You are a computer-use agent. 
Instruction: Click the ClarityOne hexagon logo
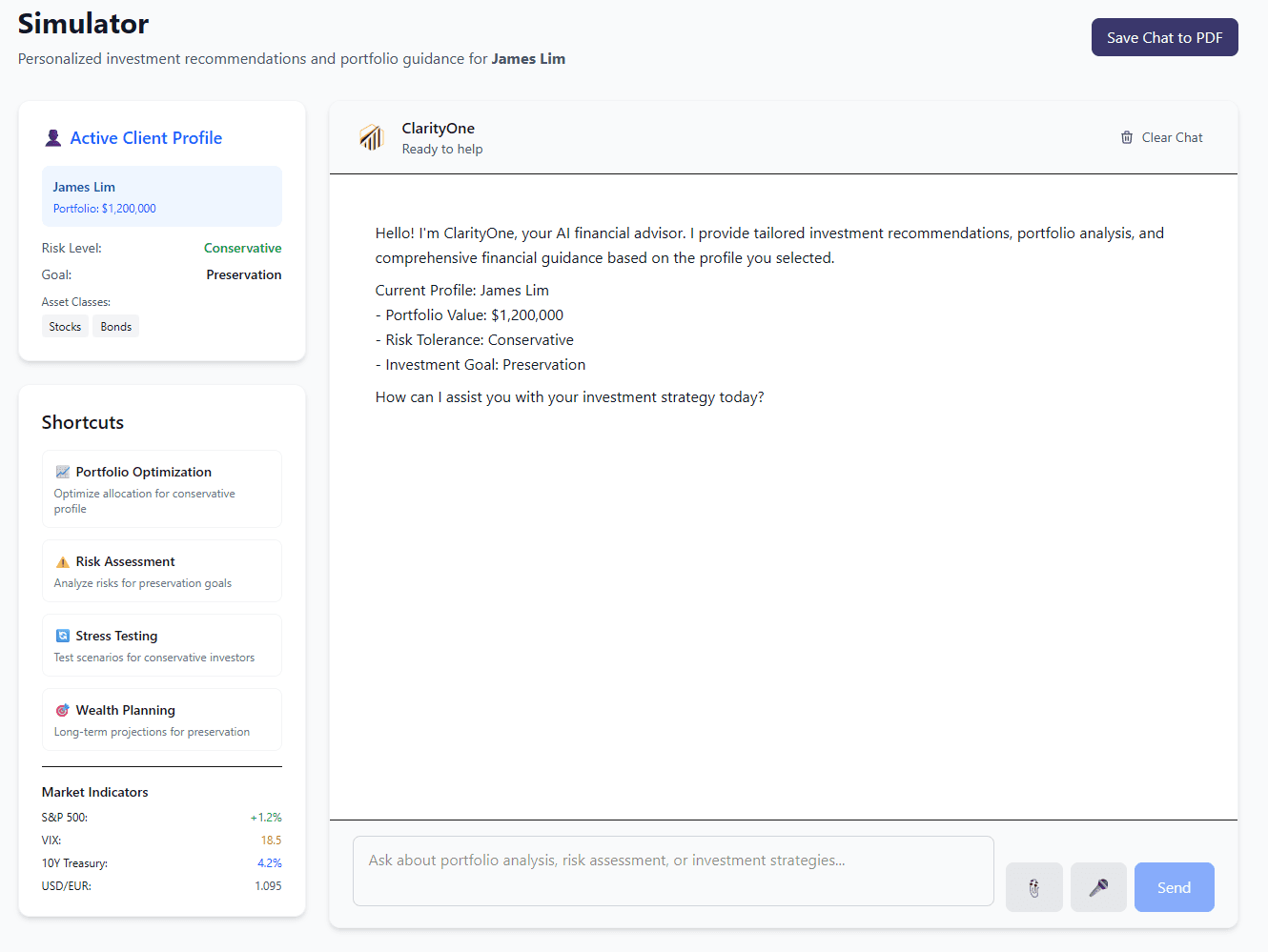[372, 136]
